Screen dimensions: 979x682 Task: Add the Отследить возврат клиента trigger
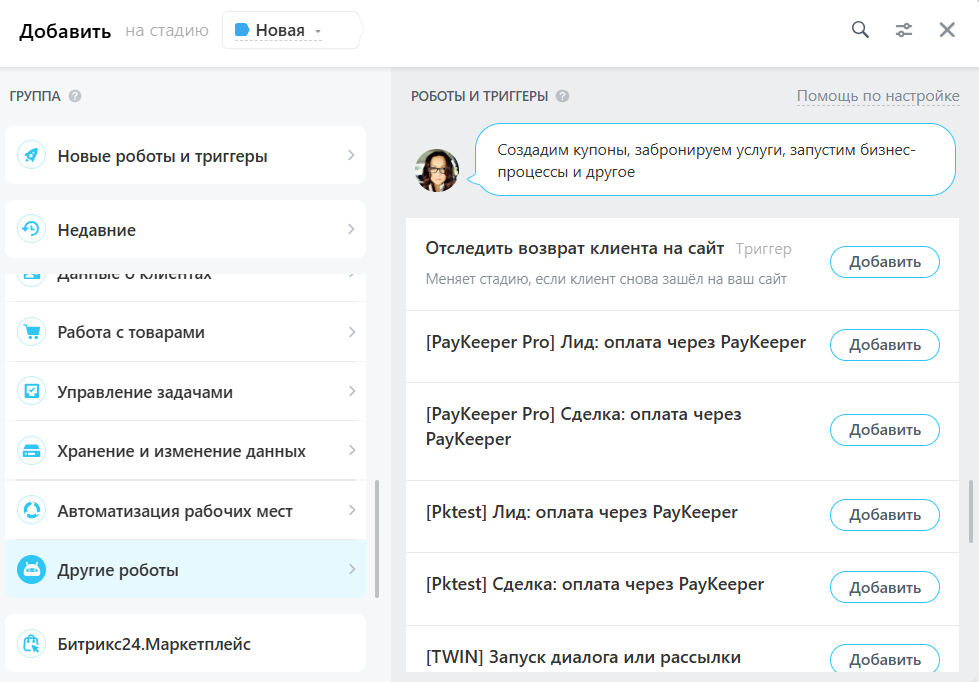[884, 262]
